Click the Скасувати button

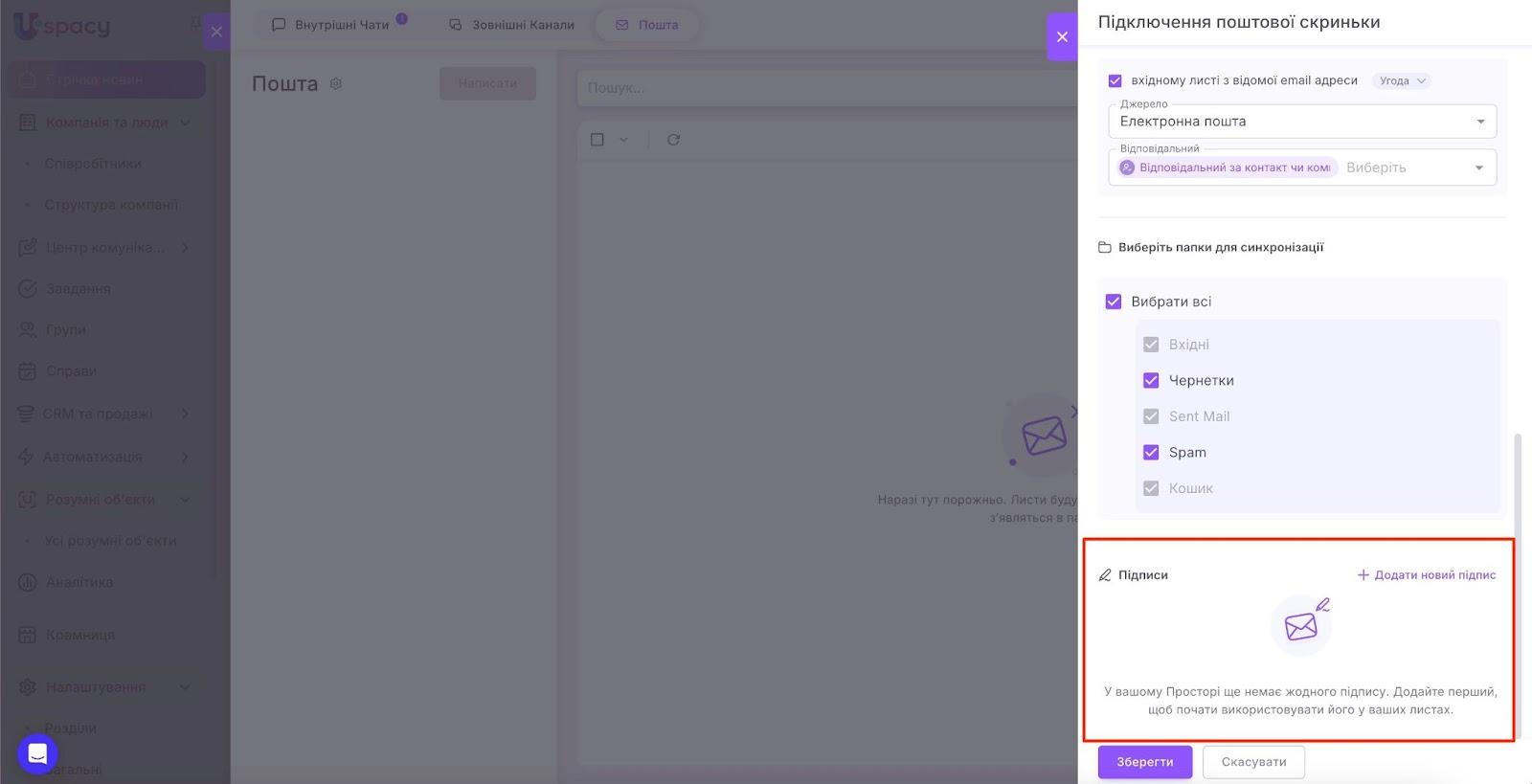pyautogui.click(x=1254, y=762)
